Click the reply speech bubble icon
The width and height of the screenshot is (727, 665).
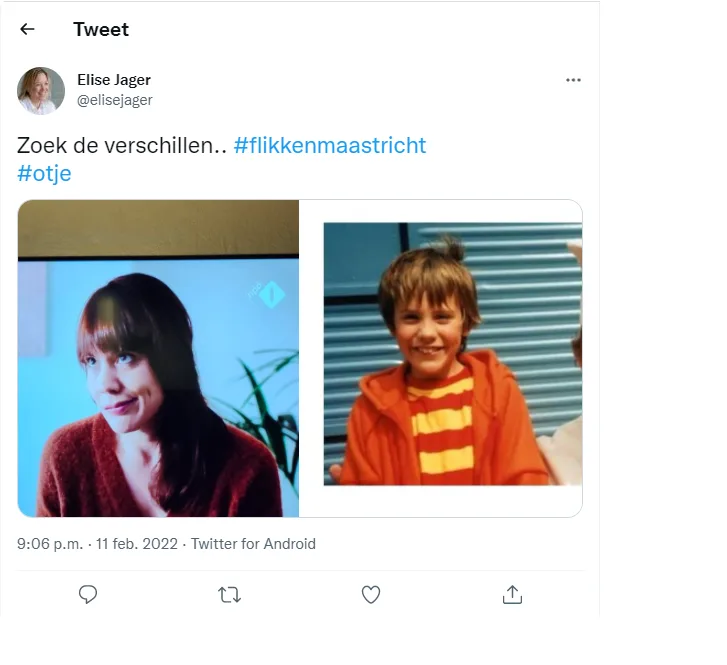click(88, 594)
